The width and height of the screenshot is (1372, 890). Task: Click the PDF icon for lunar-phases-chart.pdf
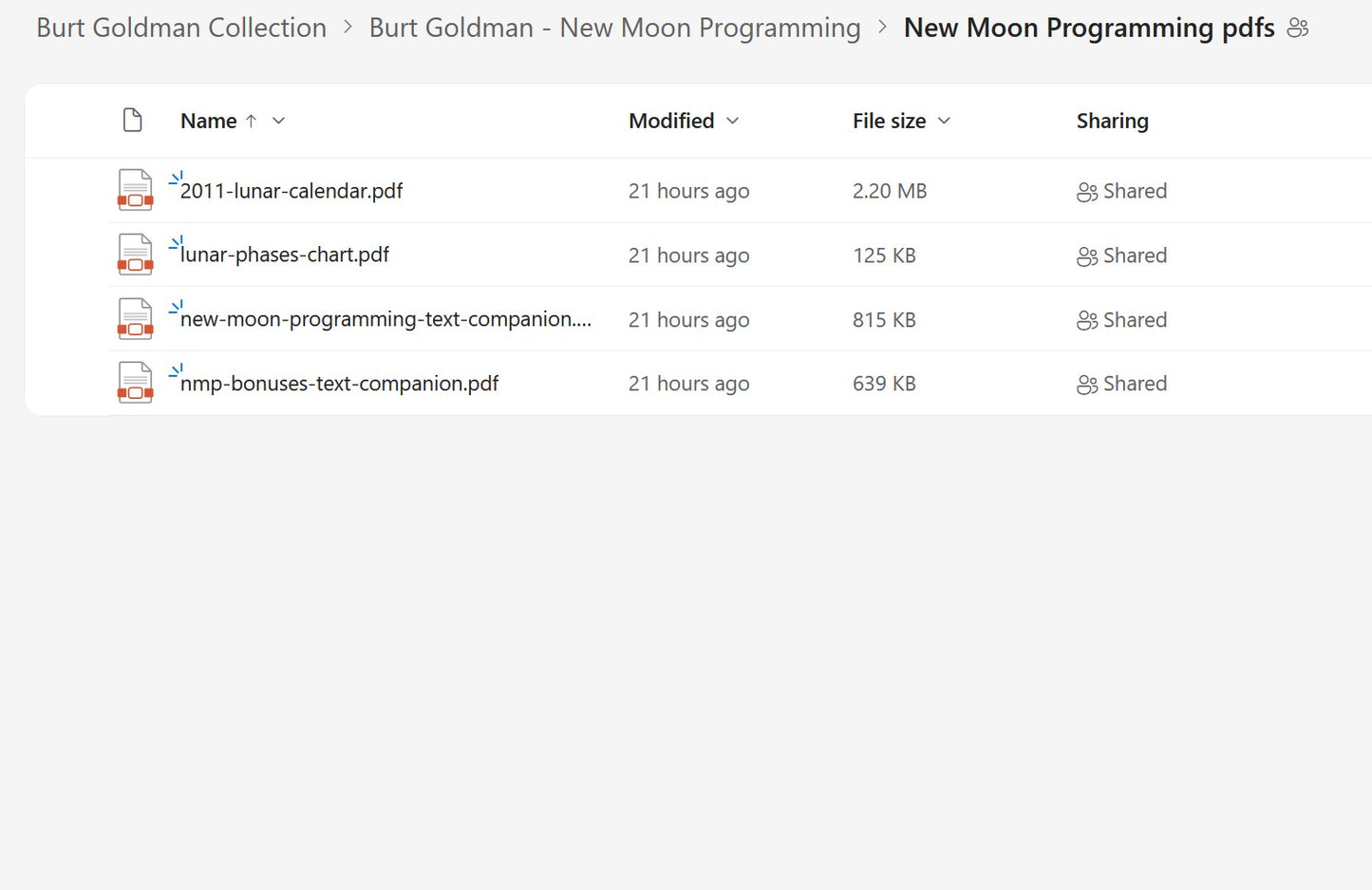pyautogui.click(x=135, y=255)
